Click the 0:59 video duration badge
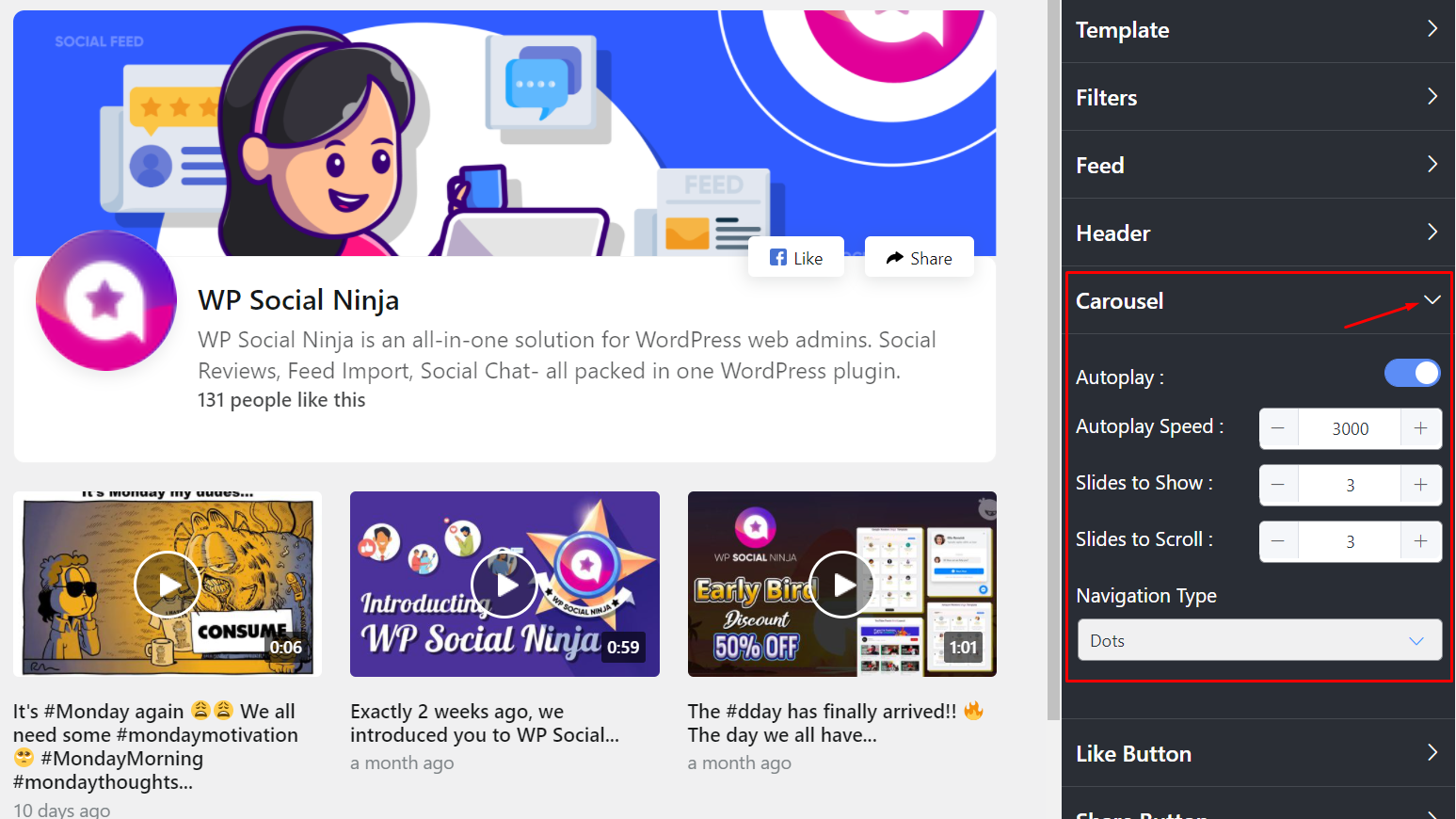This screenshot has width=1456, height=819. [623, 647]
